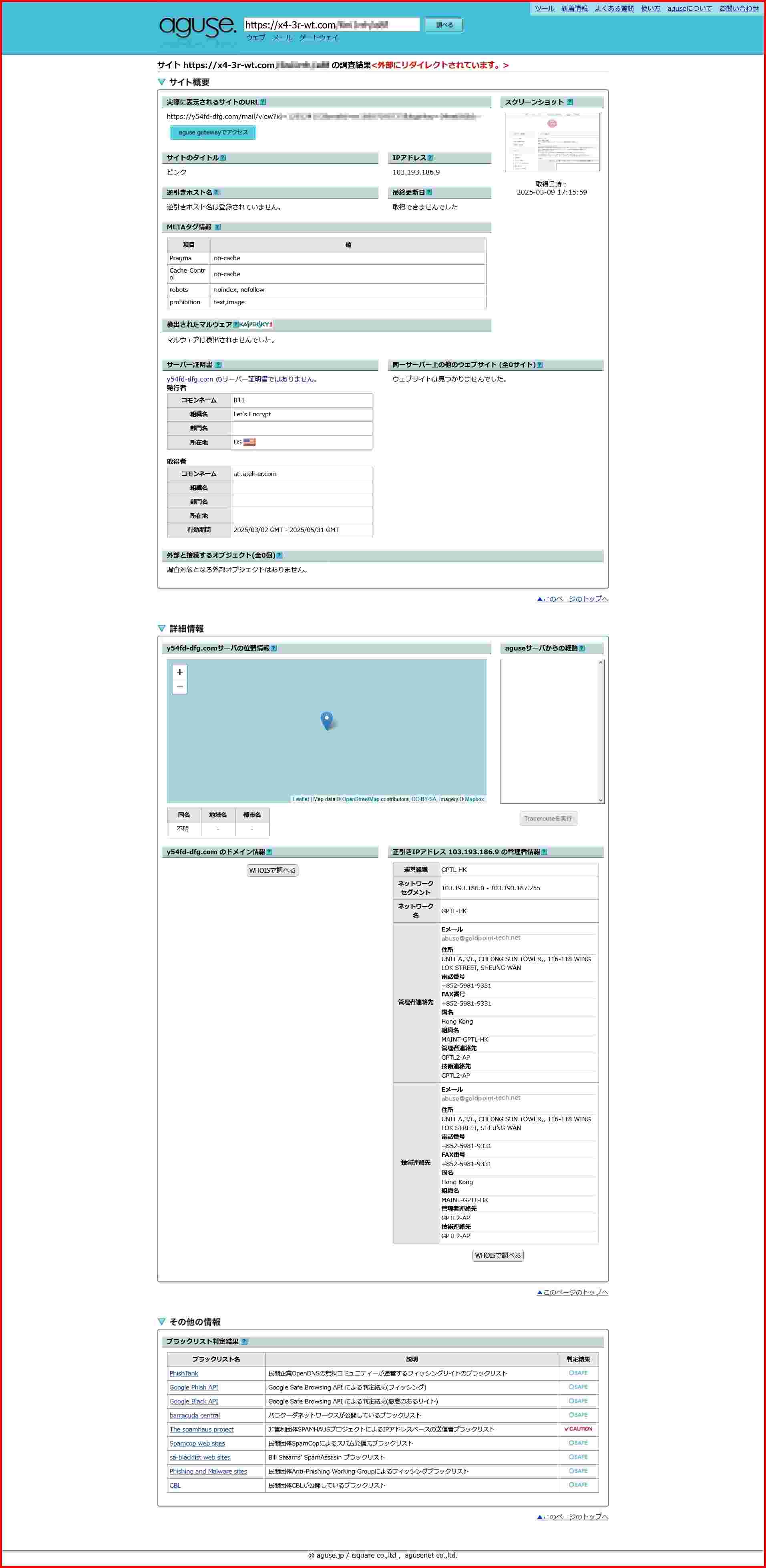Zoom in the map with plus button
The height and width of the screenshot is (1568, 766).
[180, 672]
